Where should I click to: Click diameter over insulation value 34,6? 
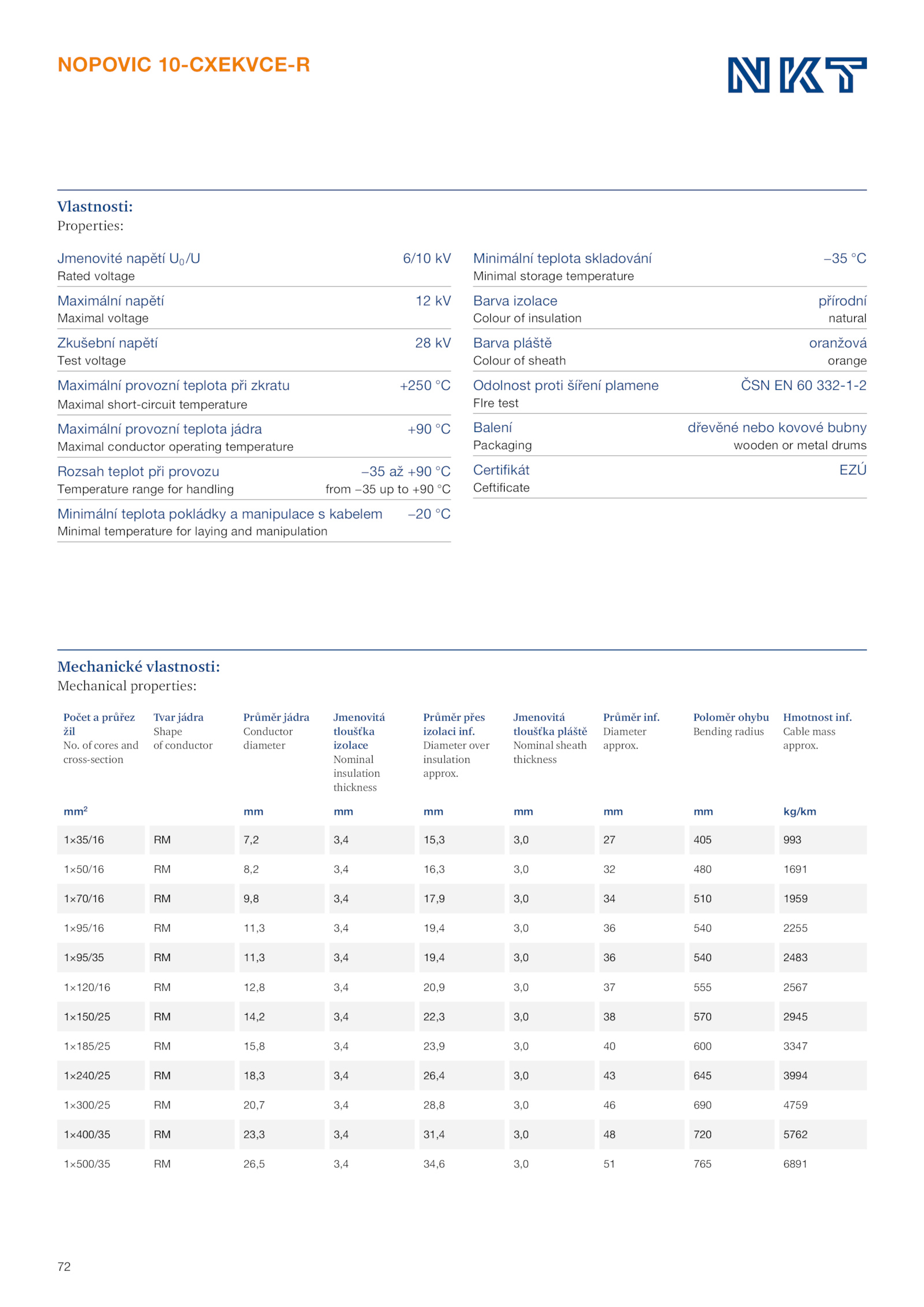click(x=434, y=1164)
